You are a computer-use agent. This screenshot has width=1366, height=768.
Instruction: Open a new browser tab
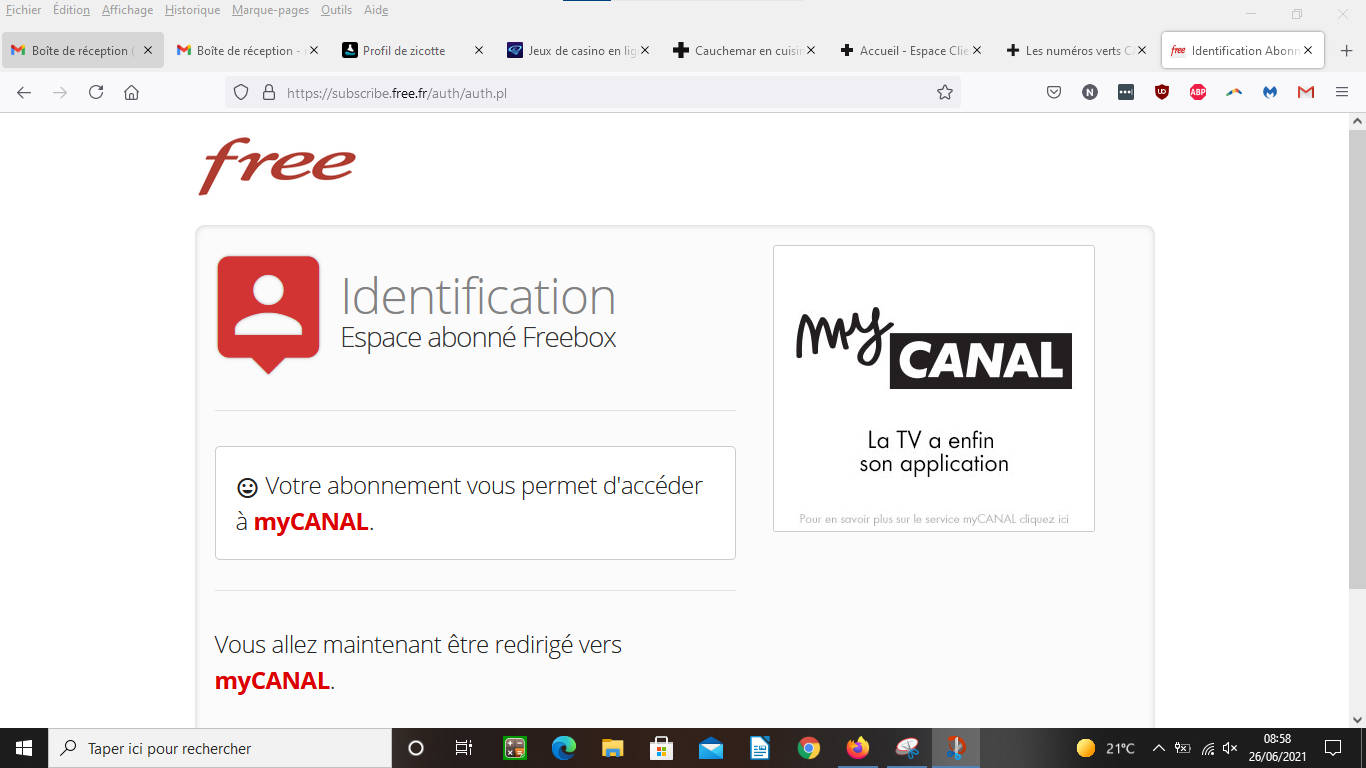coord(1346,50)
